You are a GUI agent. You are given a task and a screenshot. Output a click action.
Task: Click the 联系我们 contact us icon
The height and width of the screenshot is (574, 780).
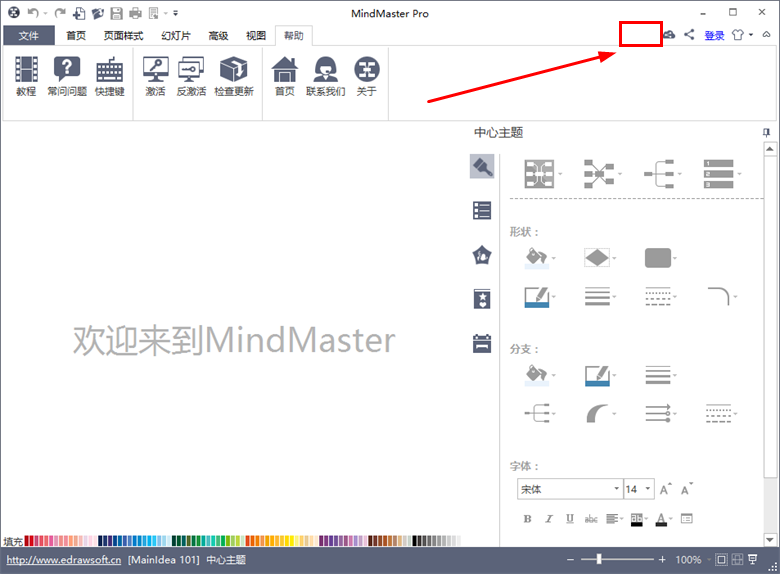click(x=325, y=76)
